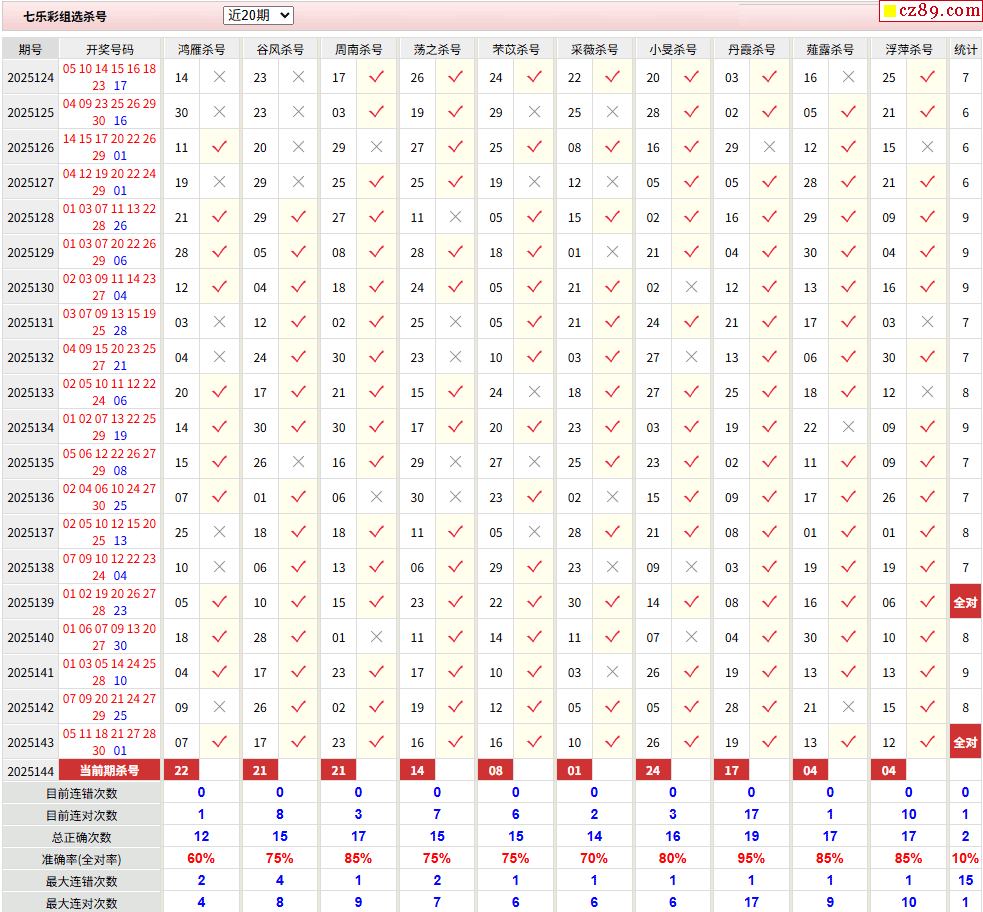Click the 95% accuracy value for 丹霞杀号
Screen dimensions: 983x912
coord(751,859)
